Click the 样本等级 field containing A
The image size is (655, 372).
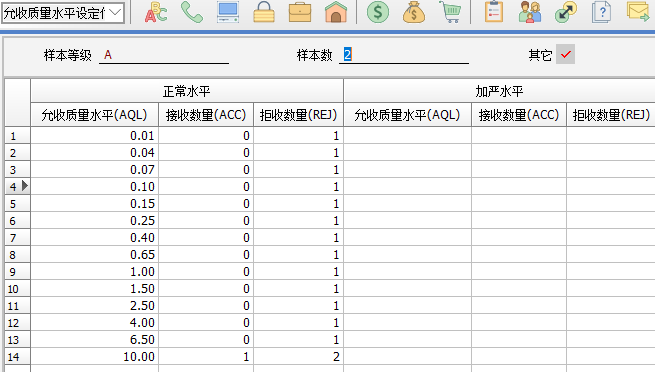pyautogui.click(x=164, y=55)
